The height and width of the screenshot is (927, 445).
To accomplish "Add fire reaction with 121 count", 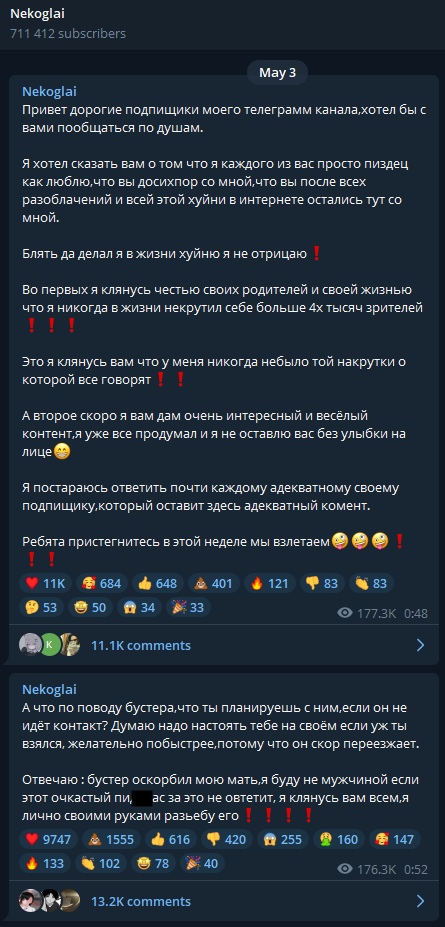I will pyautogui.click(x=269, y=584).
